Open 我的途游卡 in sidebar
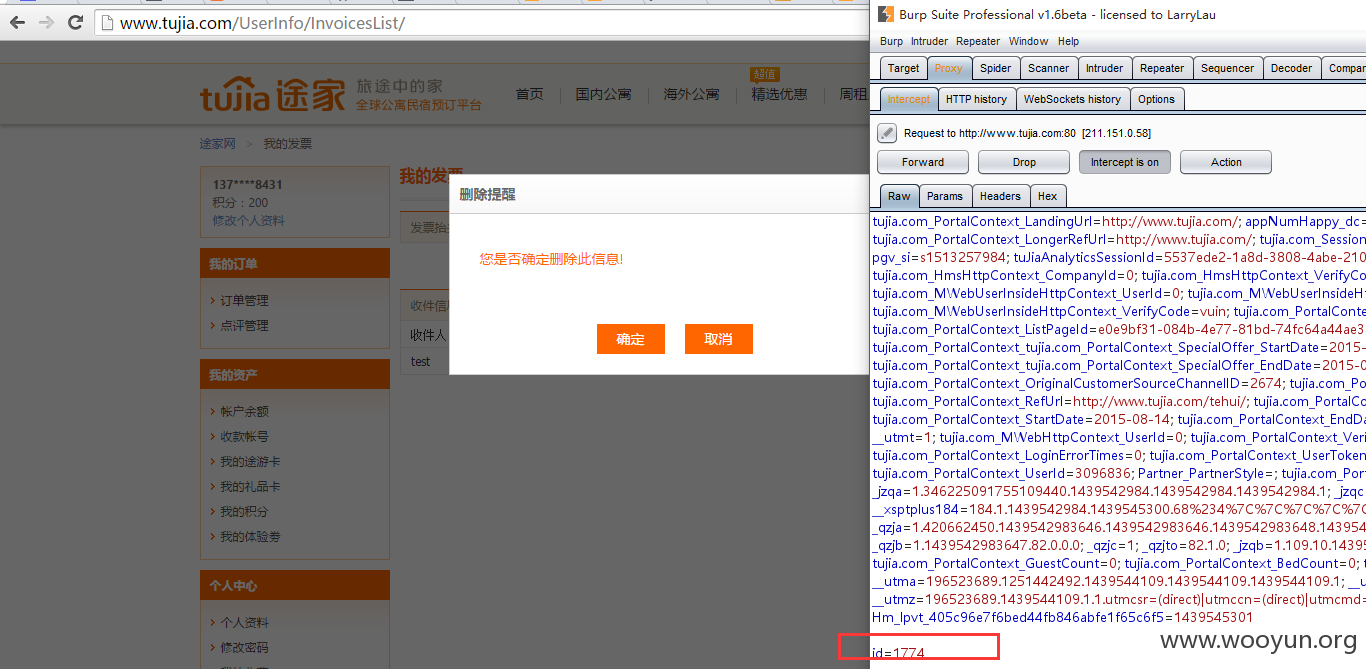Image resolution: width=1366 pixels, height=669 pixels. tap(250, 461)
